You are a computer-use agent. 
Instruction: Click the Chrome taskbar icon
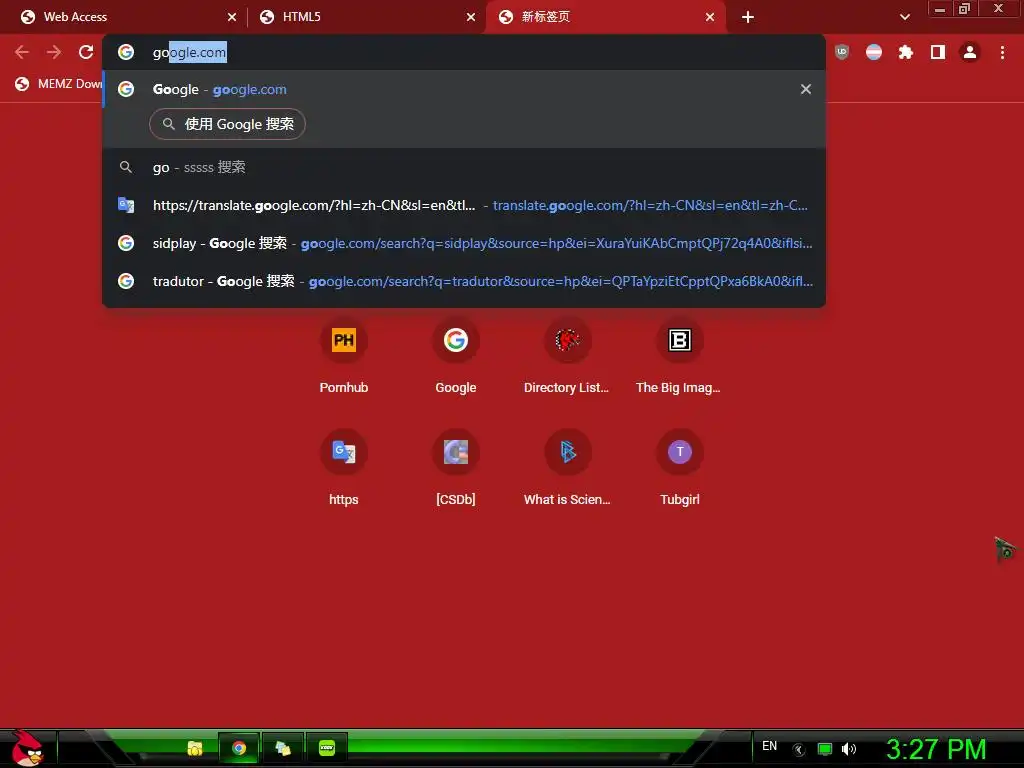(x=239, y=748)
